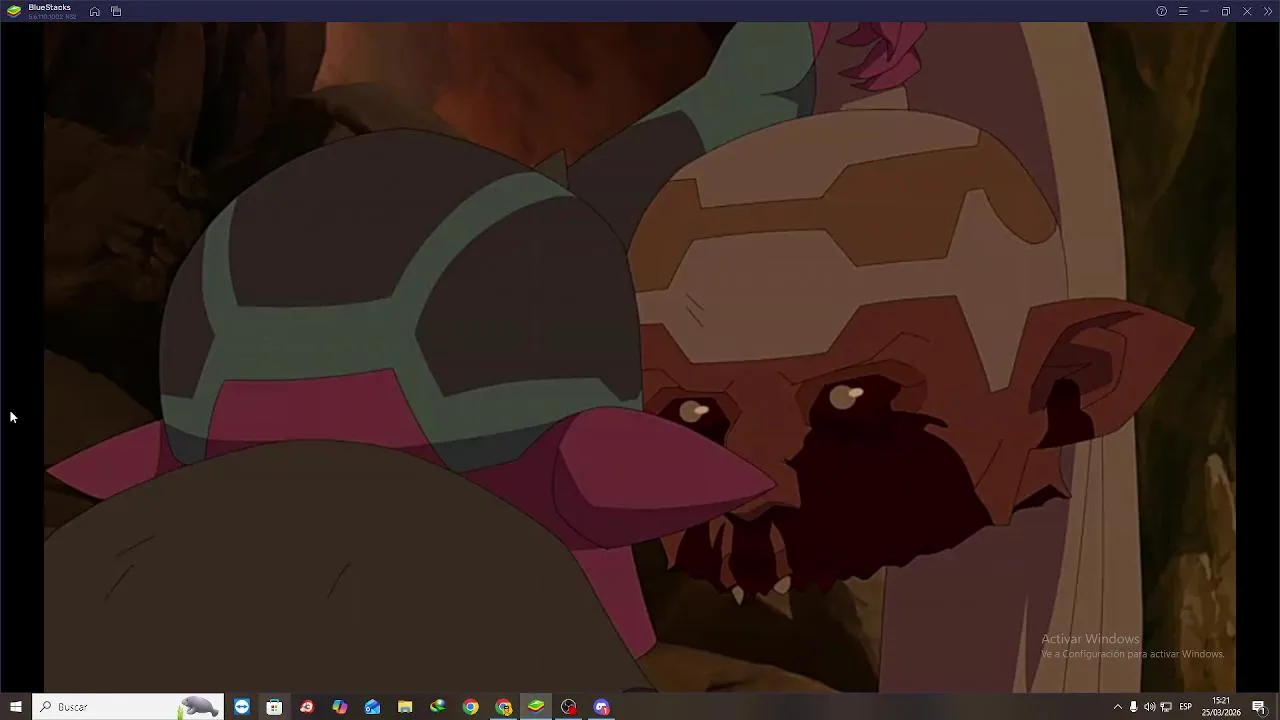Open the clock showing 15:21

(1221, 707)
